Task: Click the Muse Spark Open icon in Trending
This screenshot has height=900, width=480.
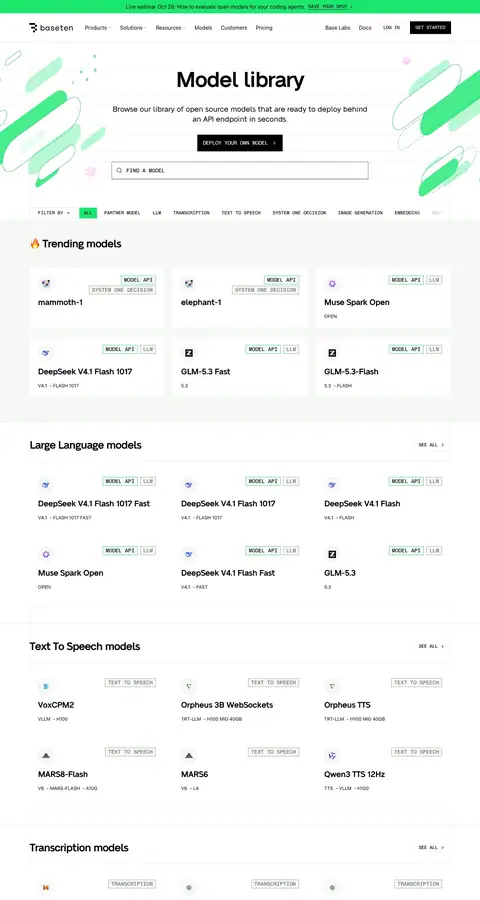Action: [332, 284]
